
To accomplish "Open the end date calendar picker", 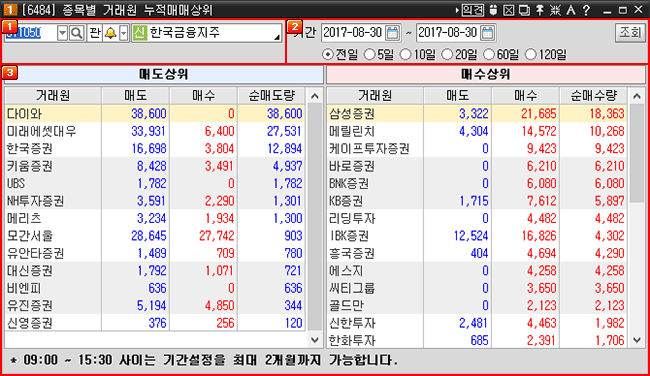I will 488,33.
